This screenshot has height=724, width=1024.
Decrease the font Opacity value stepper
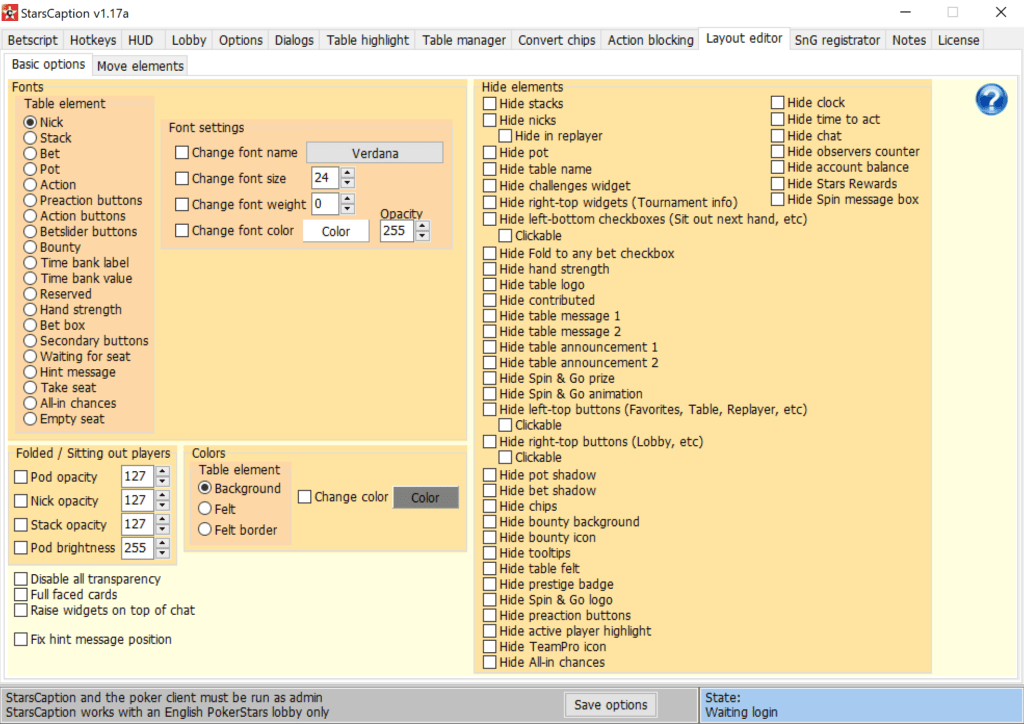coord(423,236)
